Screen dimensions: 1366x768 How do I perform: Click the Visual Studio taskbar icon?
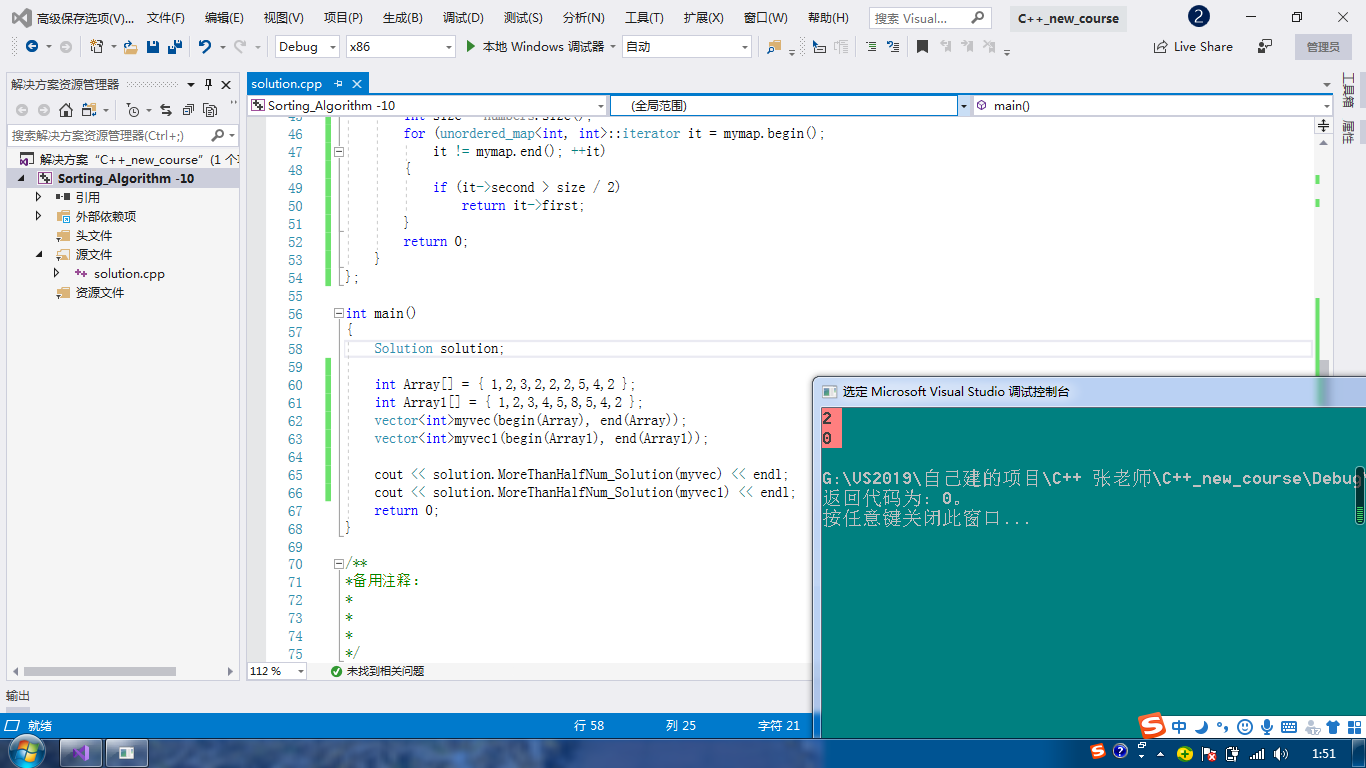82,752
